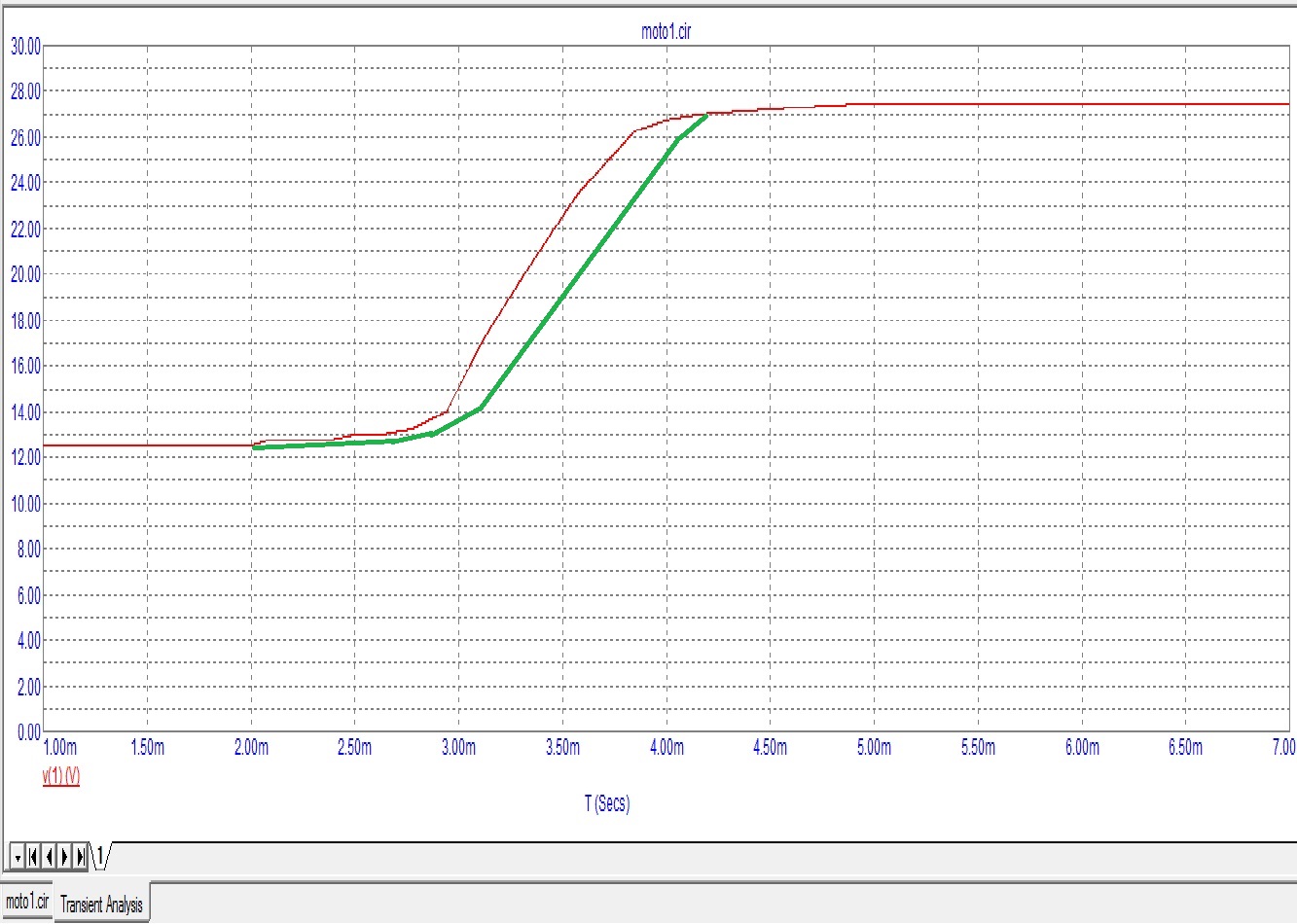Click the moto1.cir plot title

[x=666, y=31]
